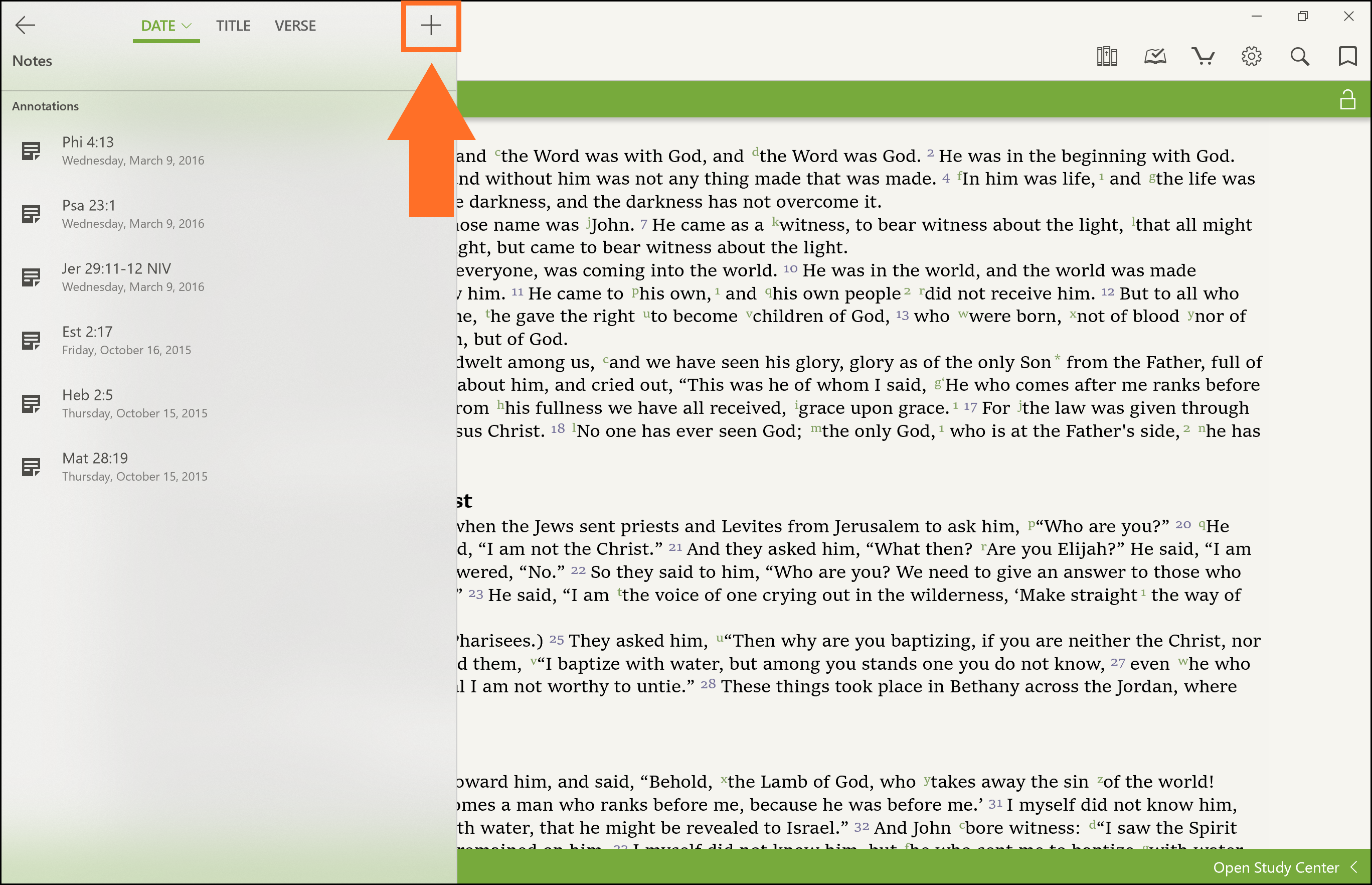The height and width of the screenshot is (885, 1372).
Task: Switch to the TITLE sort tab
Action: point(233,26)
